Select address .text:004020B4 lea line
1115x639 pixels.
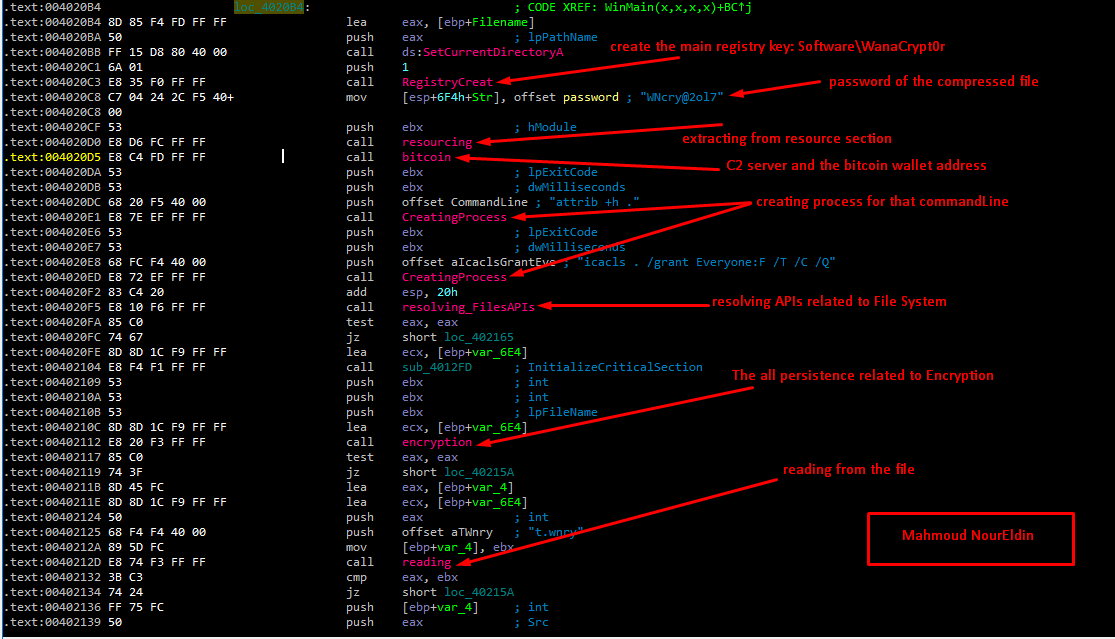53,22
